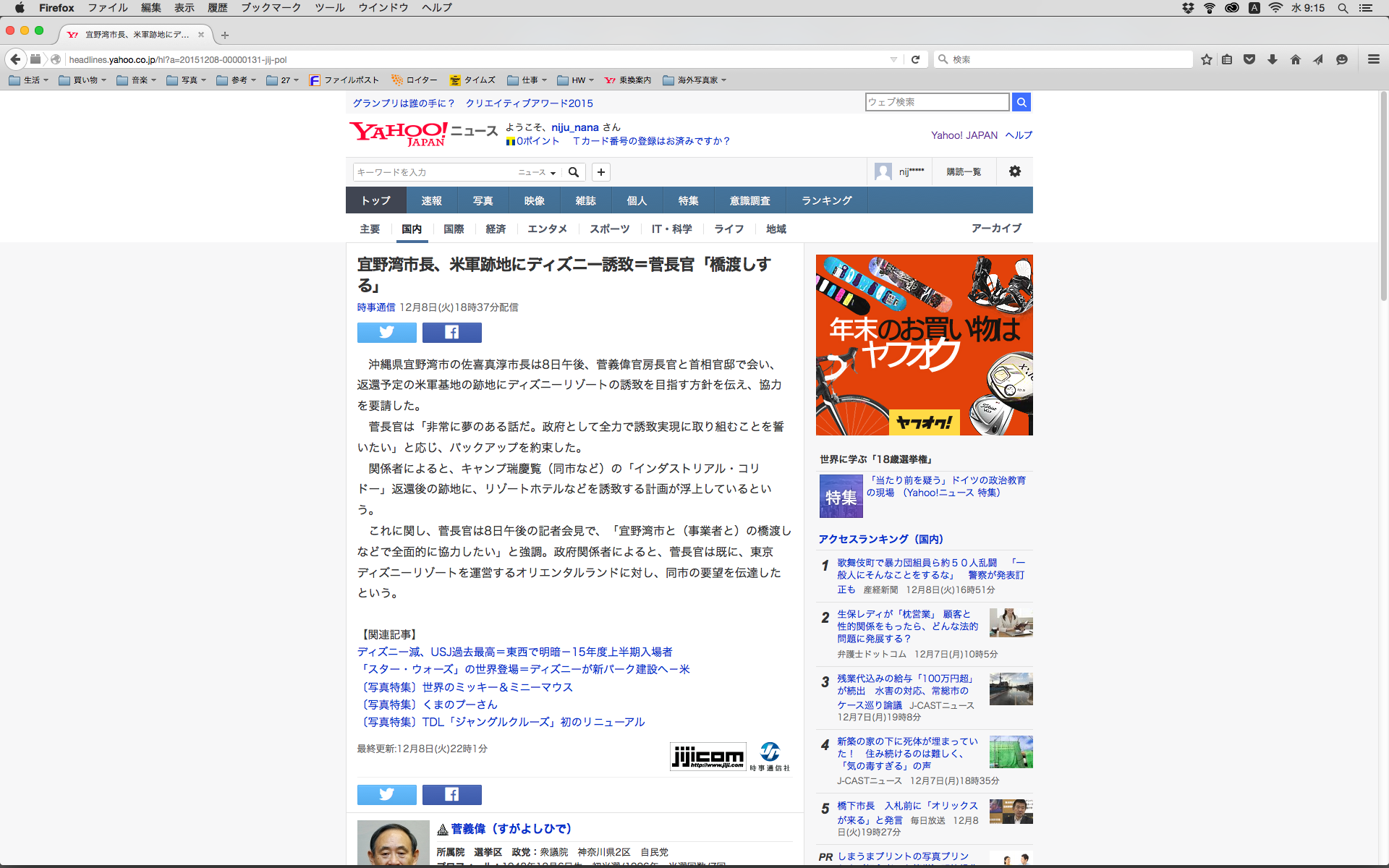Click the blue web search magnifier button

pos(1021,102)
